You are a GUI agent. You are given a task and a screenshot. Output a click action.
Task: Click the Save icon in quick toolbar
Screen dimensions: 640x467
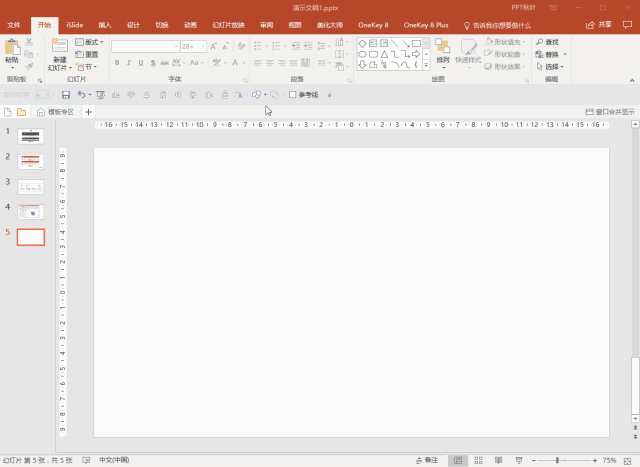click(66, 95)
